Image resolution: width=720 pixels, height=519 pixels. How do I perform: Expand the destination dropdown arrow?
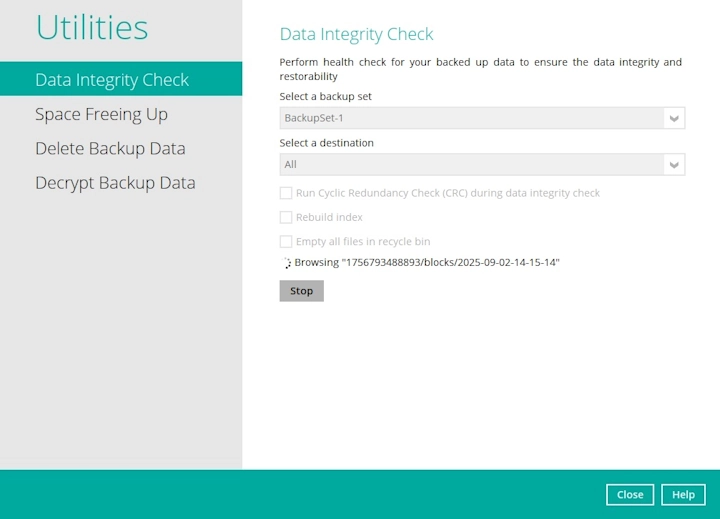click(674, 165)
